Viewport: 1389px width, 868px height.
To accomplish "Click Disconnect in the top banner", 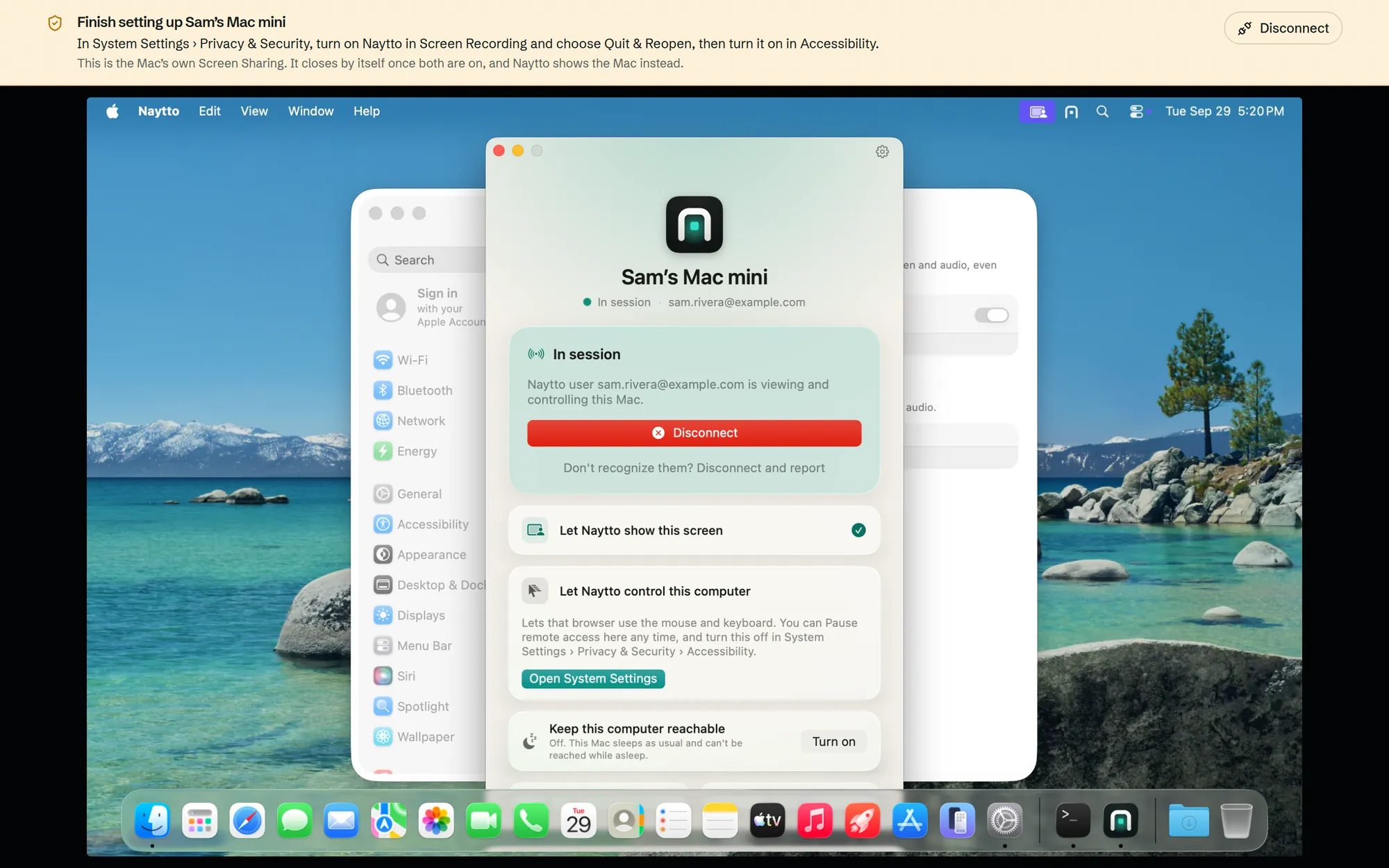I will (1283, 28).
